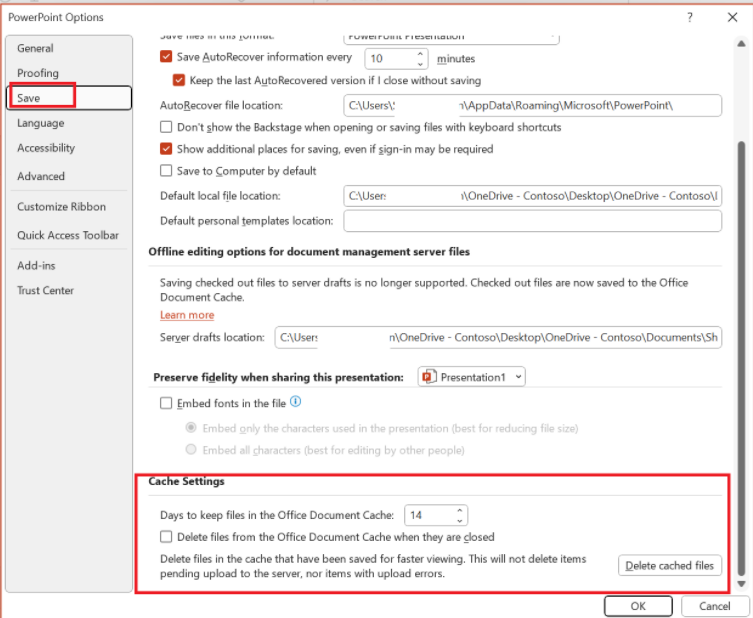Viewport: 753px width, 618px height.
Task: Click the vertical scrollbar thumb
Action: tap(741, 358)
